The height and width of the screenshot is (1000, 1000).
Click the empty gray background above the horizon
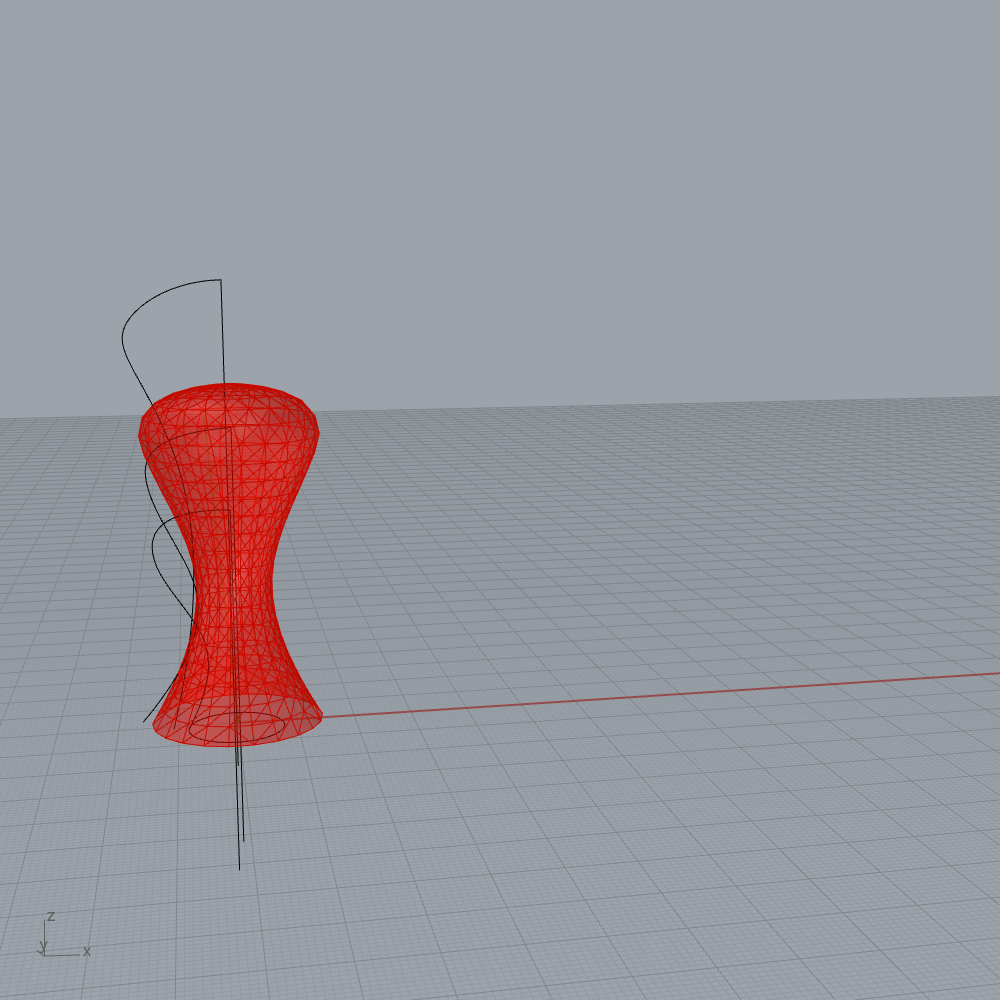(600, 200)
